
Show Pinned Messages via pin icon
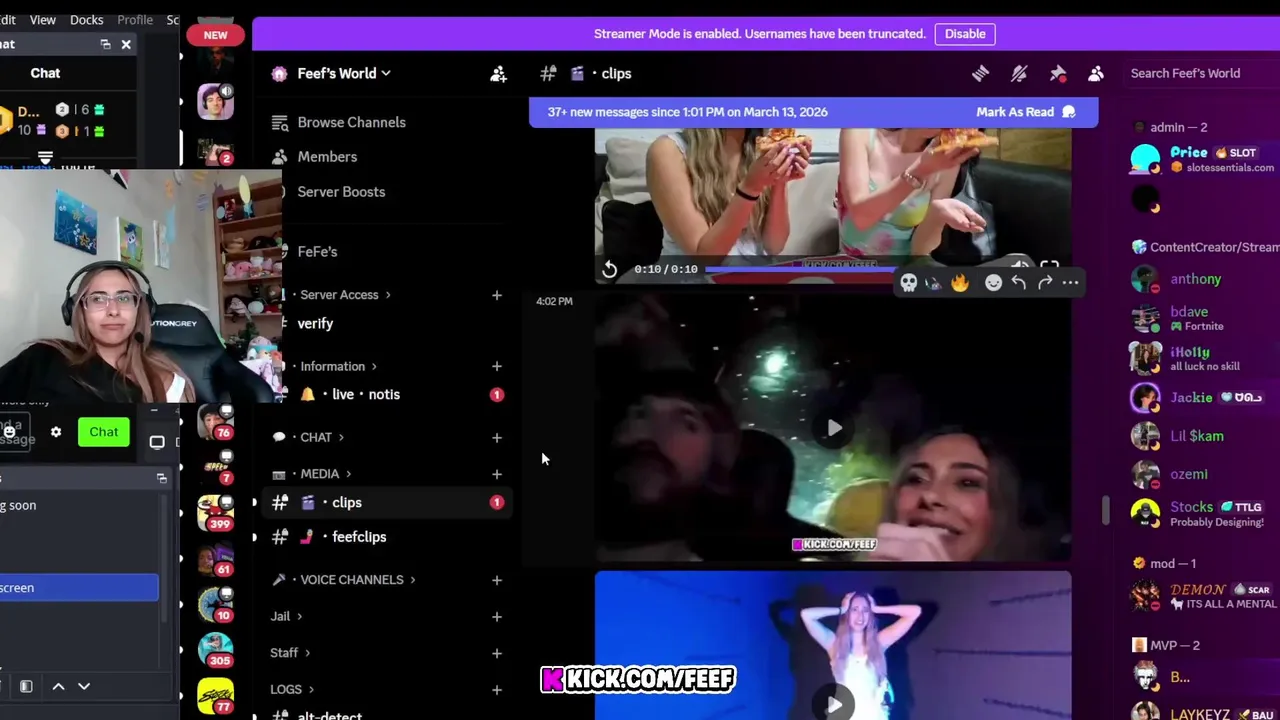pos(1058,73)
